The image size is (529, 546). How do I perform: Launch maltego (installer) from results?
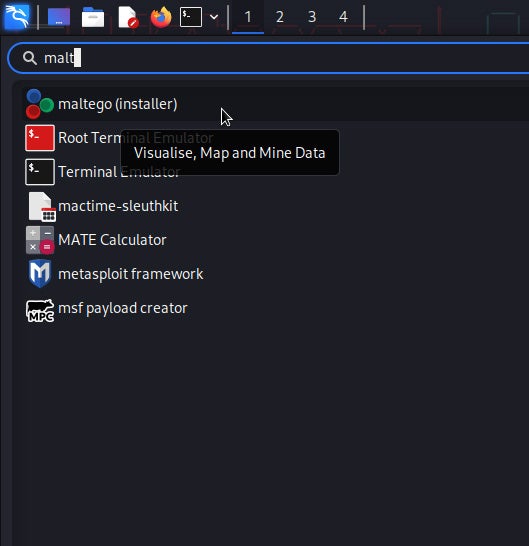click(x=276, y=104)
